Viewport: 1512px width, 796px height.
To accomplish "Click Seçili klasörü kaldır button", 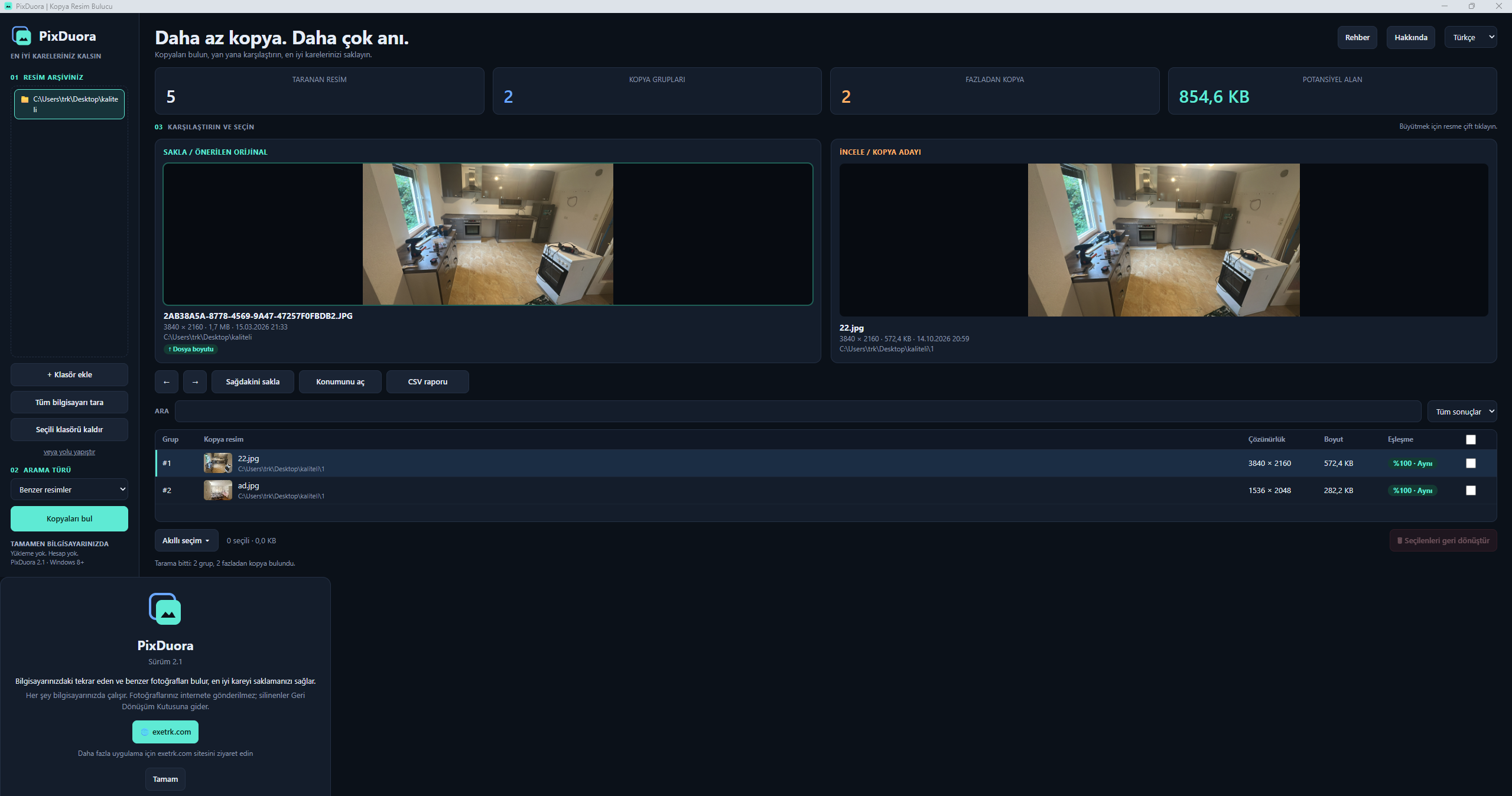I will (69, 429).
